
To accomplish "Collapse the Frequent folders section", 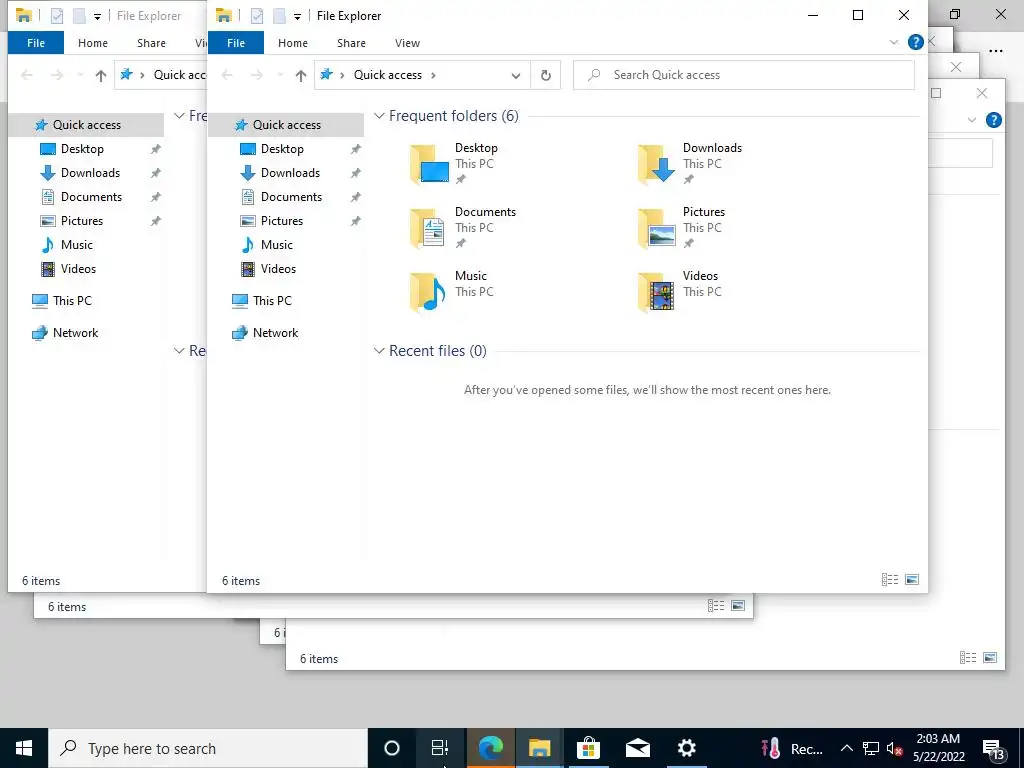I will point(379,116).
